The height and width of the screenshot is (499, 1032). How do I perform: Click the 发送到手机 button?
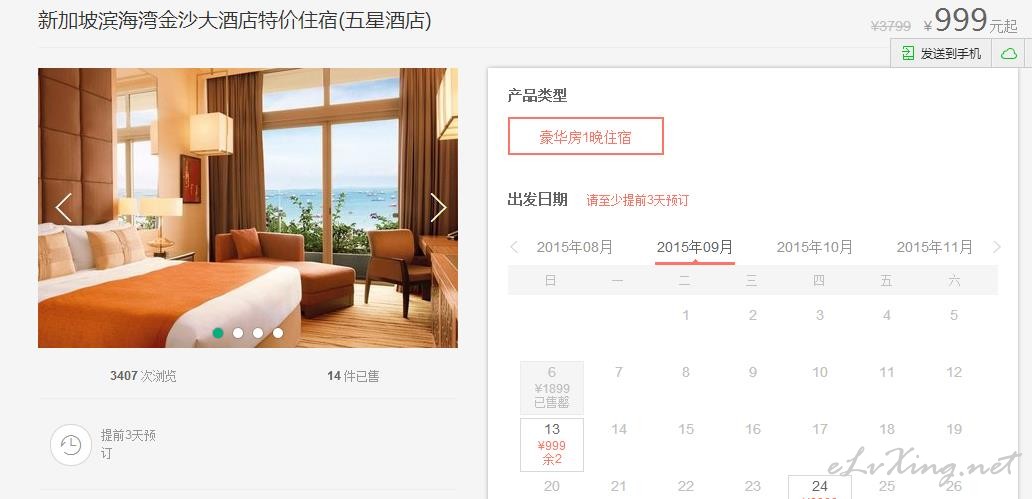coord(942,53)
